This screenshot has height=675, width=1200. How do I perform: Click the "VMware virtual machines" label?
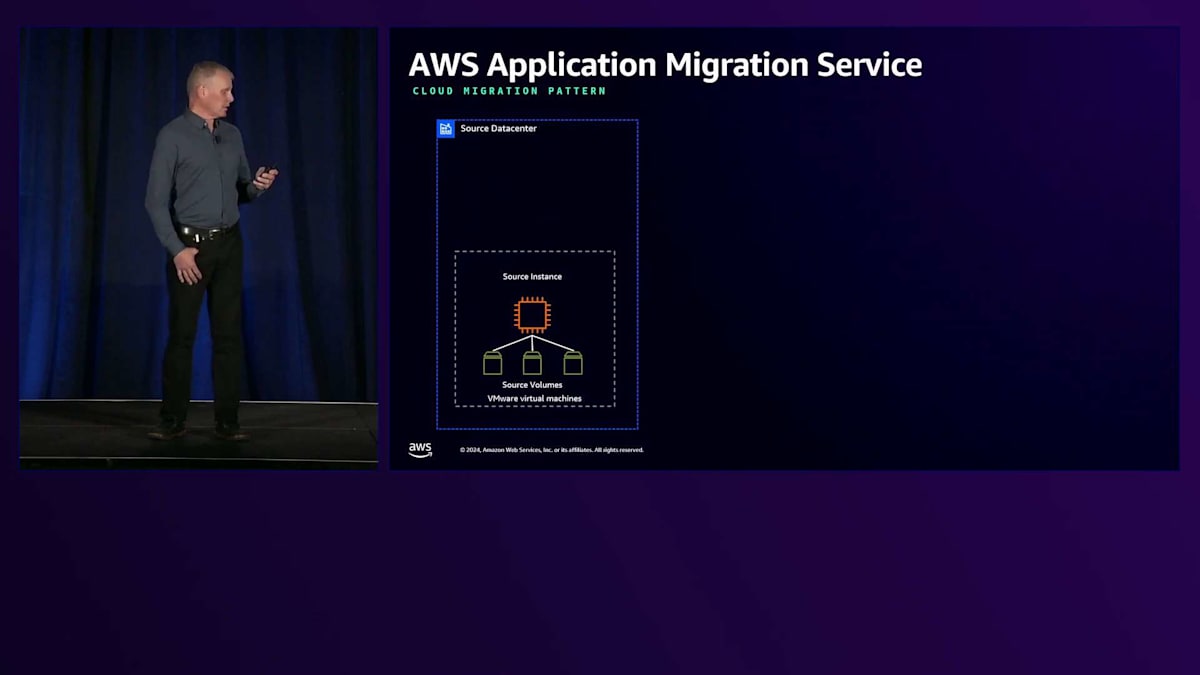coord(534,399)
